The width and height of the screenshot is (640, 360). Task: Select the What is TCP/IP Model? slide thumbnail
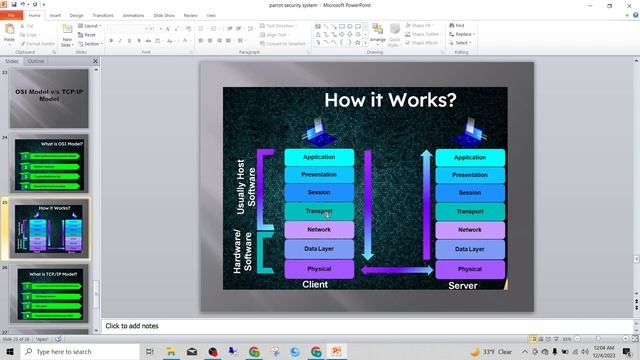click(x=49, y=294)
